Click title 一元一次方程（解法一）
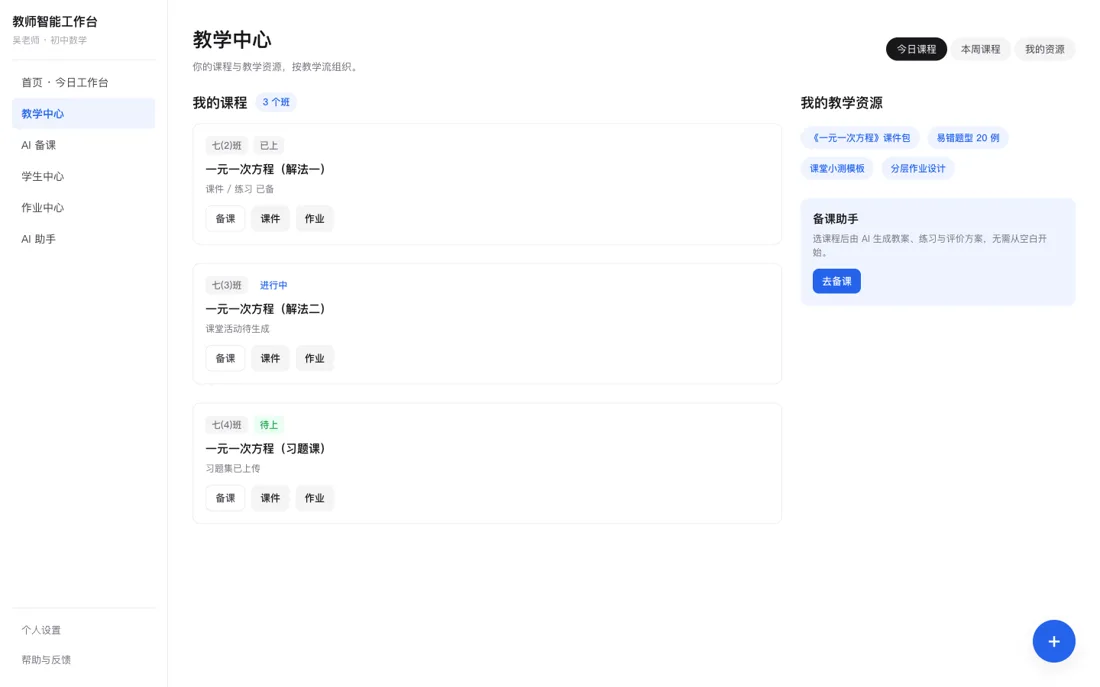The image size is (1100, 687). pyautogui.click(x=265, y=169)
